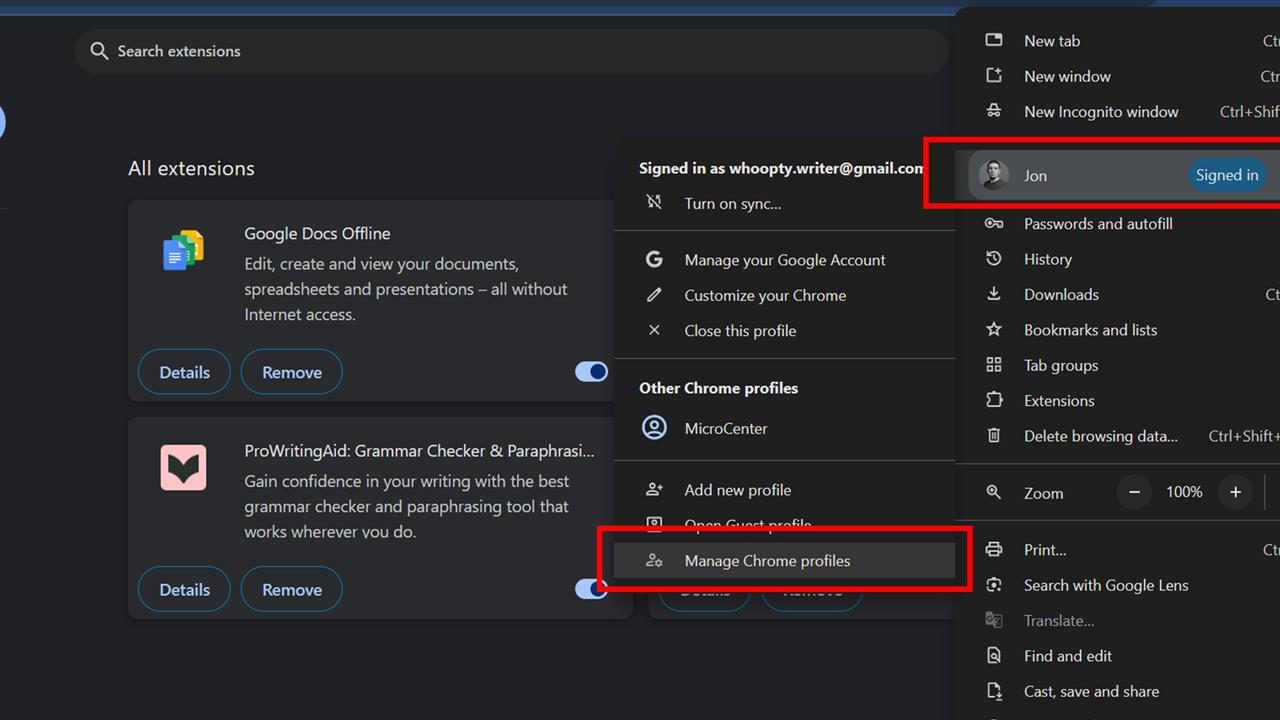
Task: Click the New window icon in Chrome menu
Action: pyautogui.click(x=994, y=76)
